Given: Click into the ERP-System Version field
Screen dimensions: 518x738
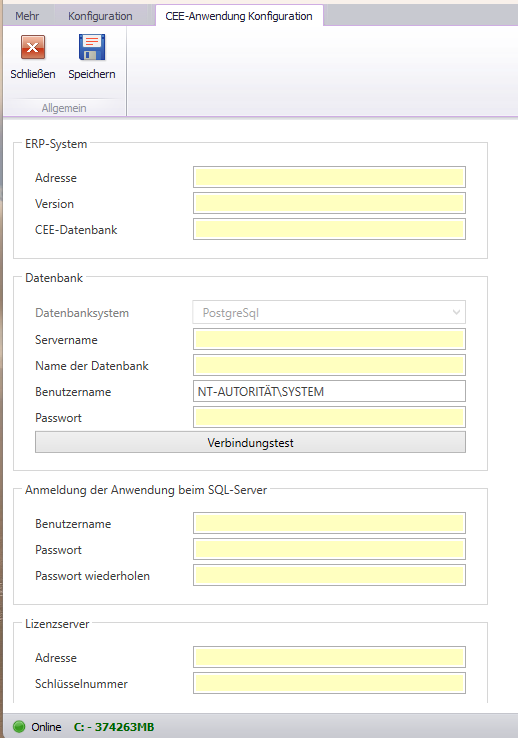Looking at the screenshot, I should click(x=329, y=203).
